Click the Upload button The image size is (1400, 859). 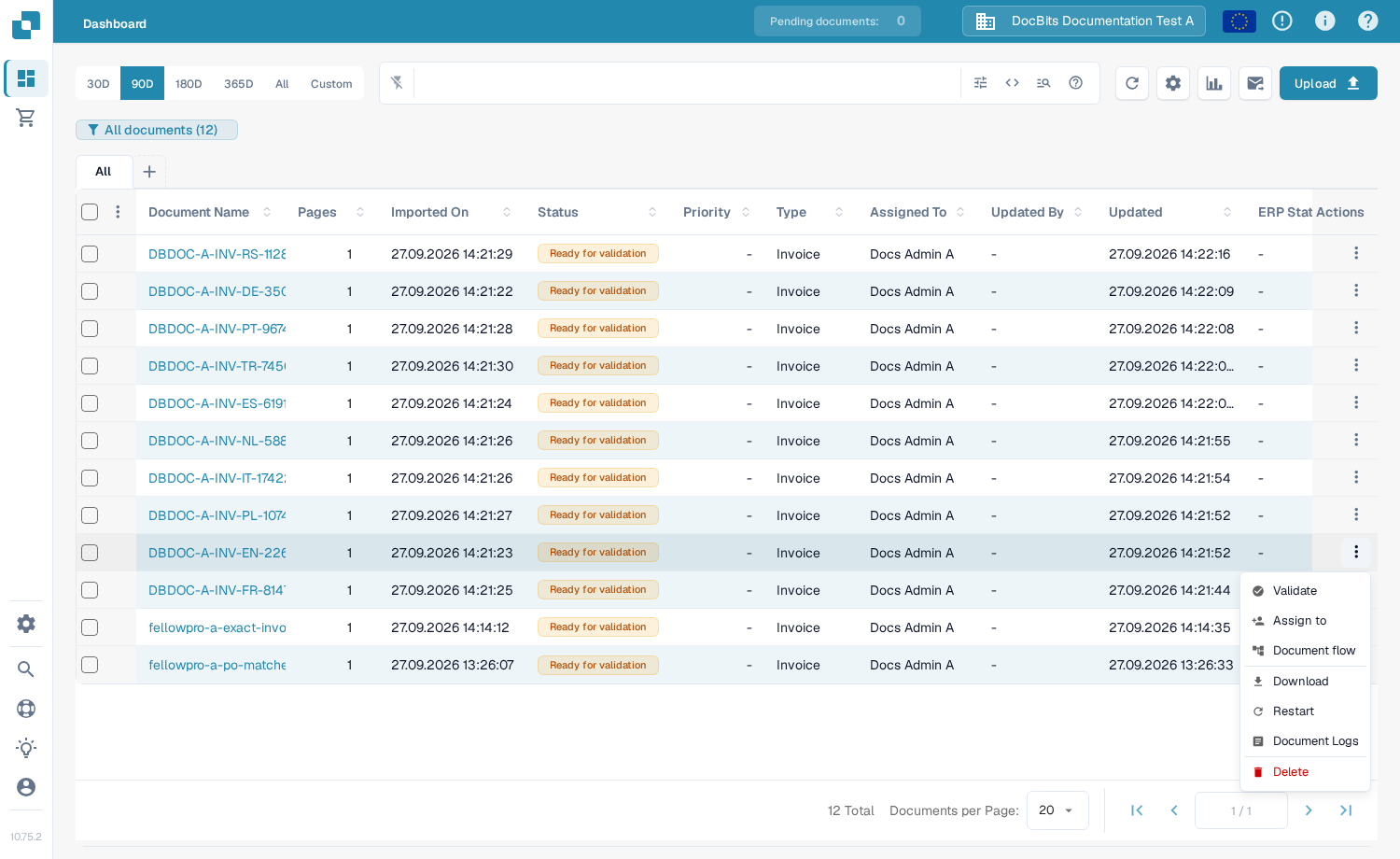pos(1328,83)
